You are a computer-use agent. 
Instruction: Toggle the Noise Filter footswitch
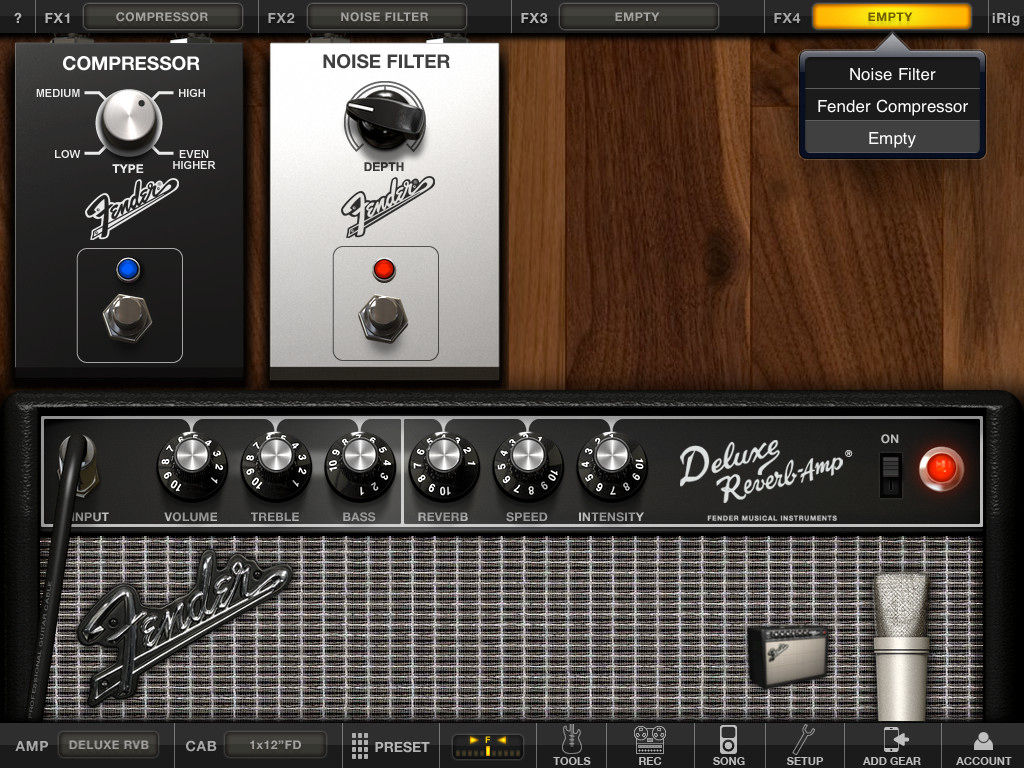tap(384, 318)
